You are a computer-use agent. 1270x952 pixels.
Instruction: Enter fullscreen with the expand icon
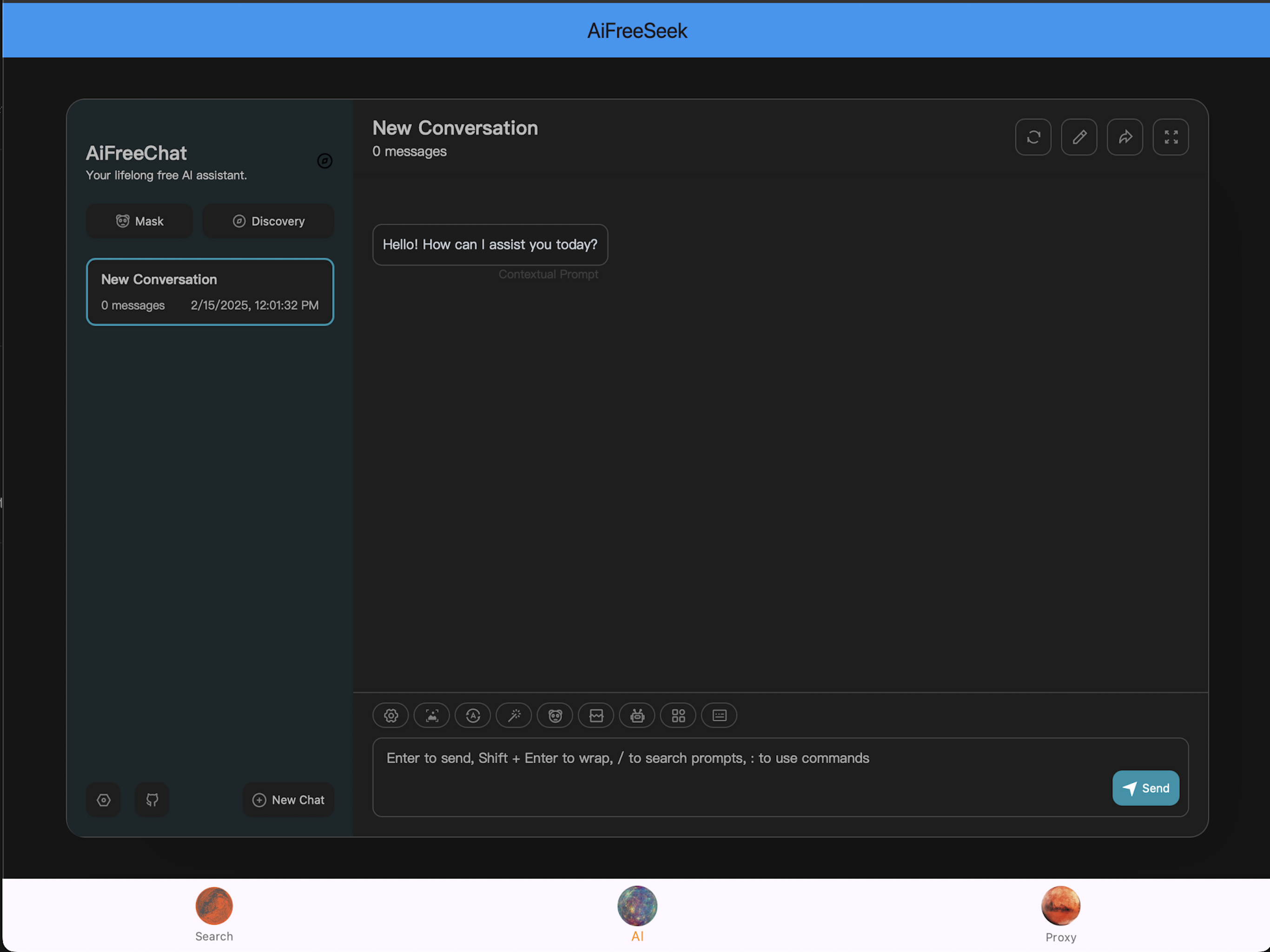click(1171, 137)
